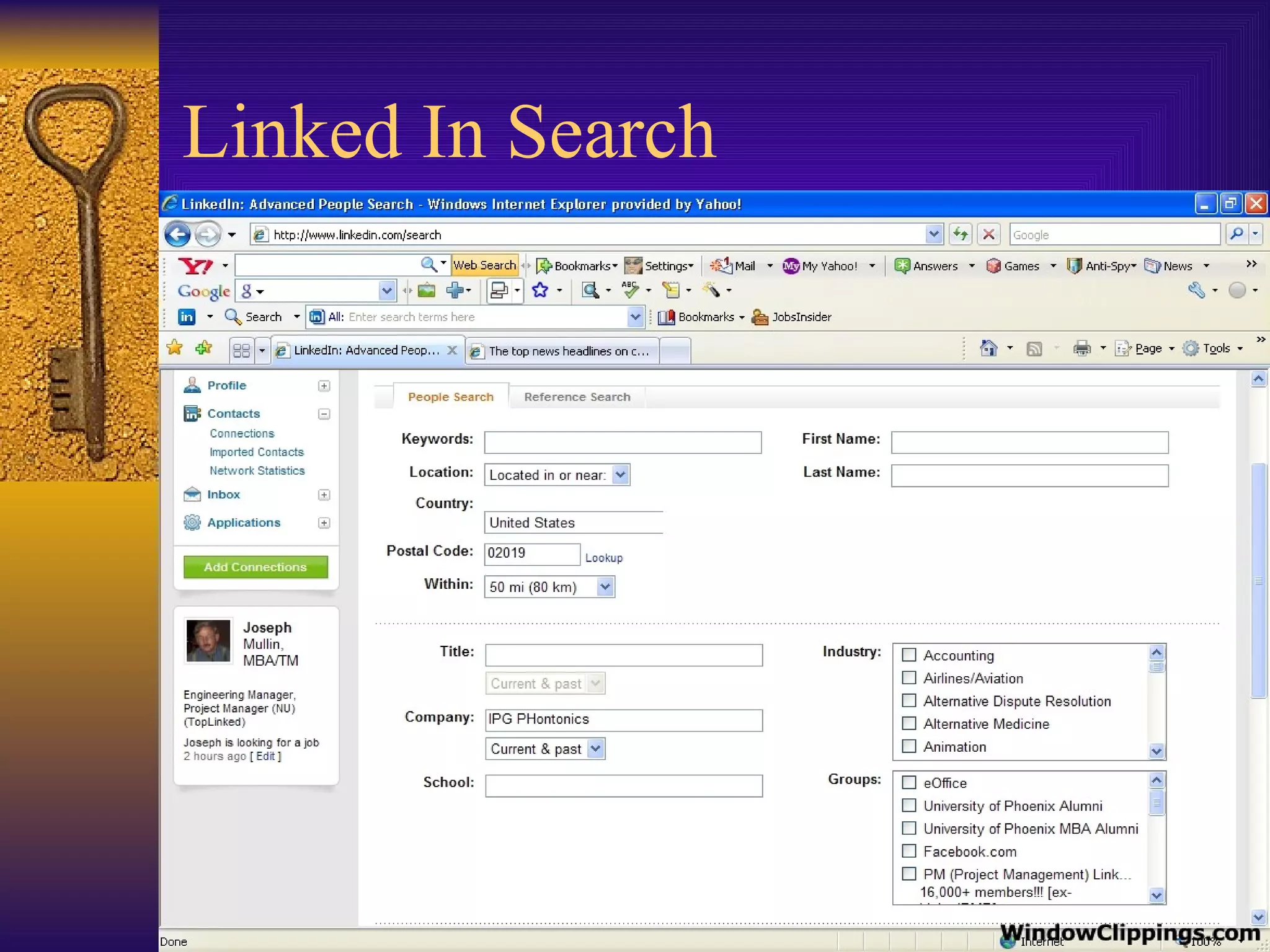Viewport: 1270px width, 952px height.
Task: Switch to the People Search tab
Action: (x=451, y=397)
